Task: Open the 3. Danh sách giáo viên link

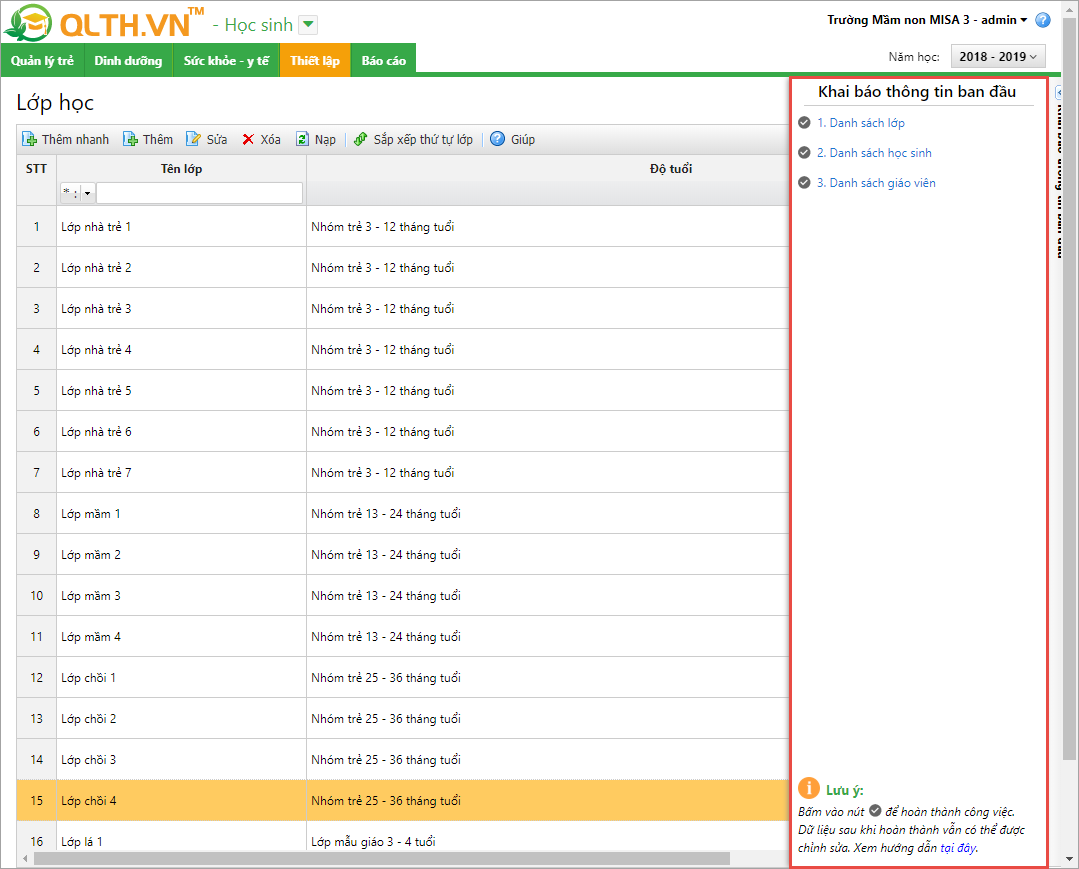Action: pos(876,182)
